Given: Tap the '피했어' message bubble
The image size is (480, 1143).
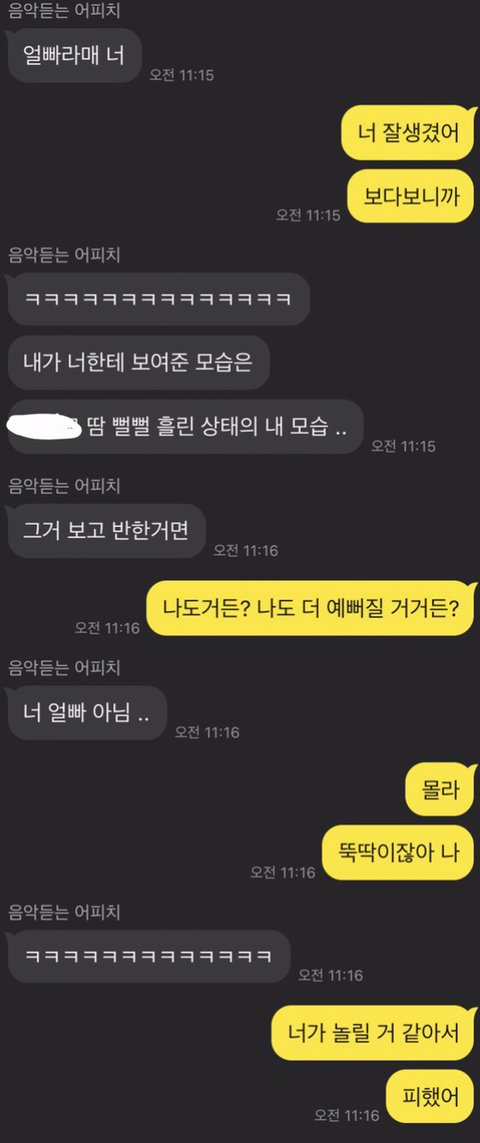Looking at the screenshot, I should [x=430, y=1096].
